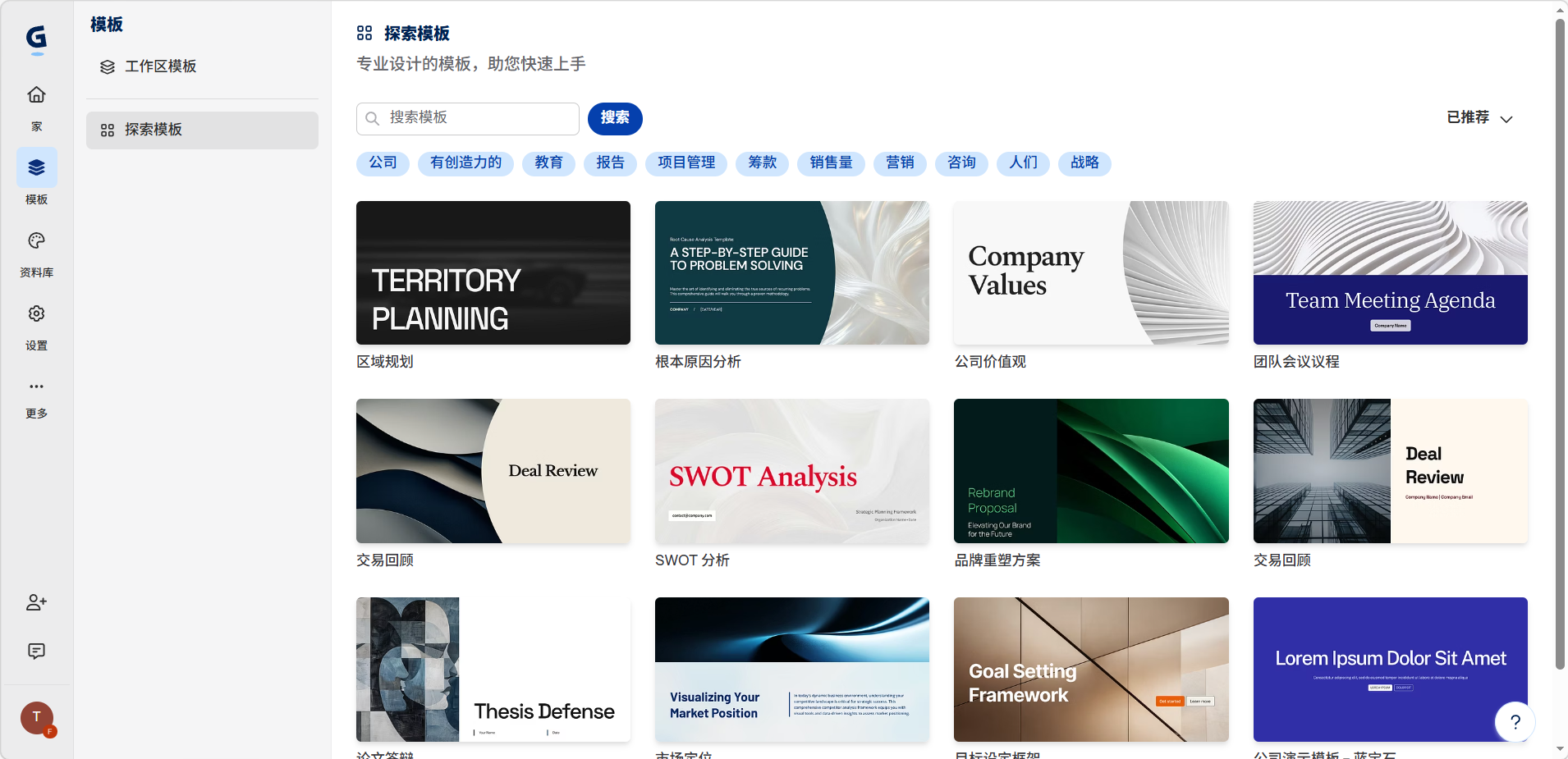Screen dimensions: 1568x759
Task: Open the SWOT Analysis template thumbnail
Action: click(791, 471)
